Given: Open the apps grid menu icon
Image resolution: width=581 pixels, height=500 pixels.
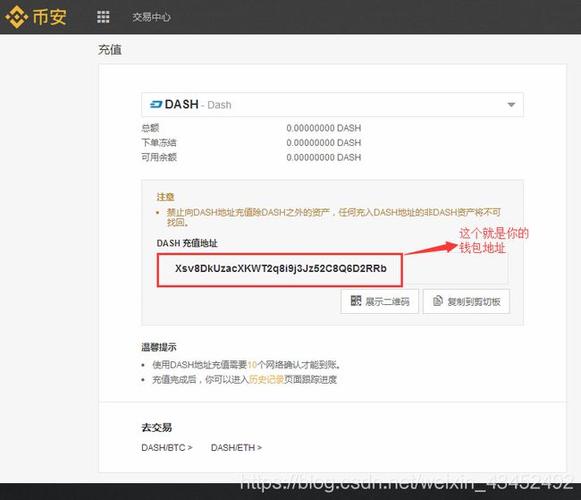Looking at the screenshot, I should [103, 17].
